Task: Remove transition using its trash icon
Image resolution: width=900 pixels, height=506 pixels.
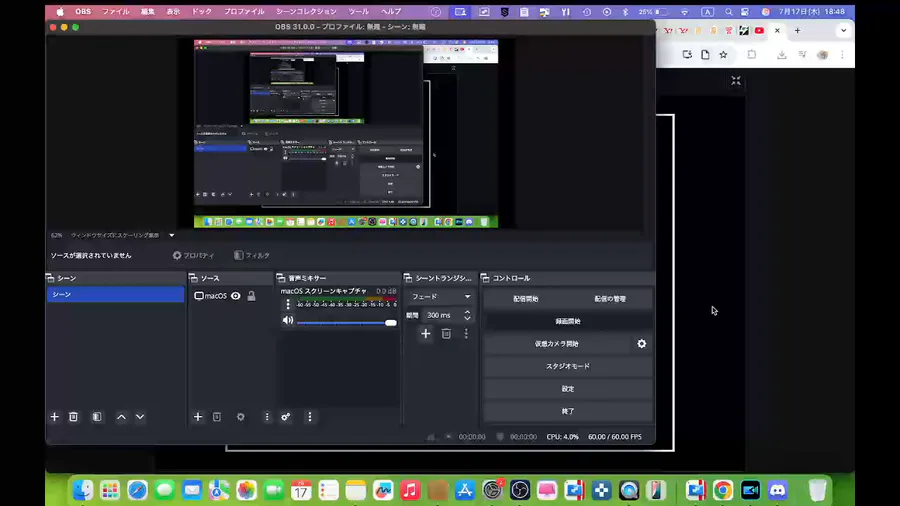Action: click(446, 334)
